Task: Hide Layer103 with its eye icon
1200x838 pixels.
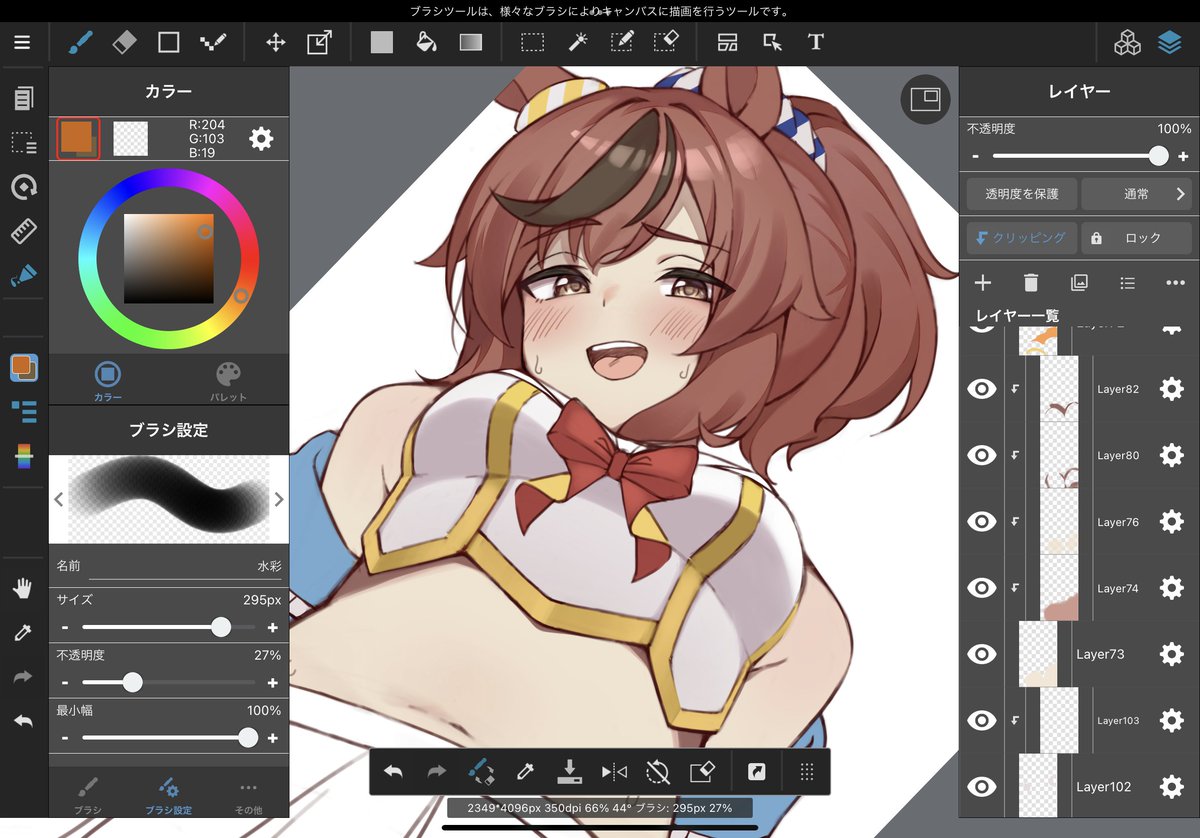Action: (x=983, y=720)
